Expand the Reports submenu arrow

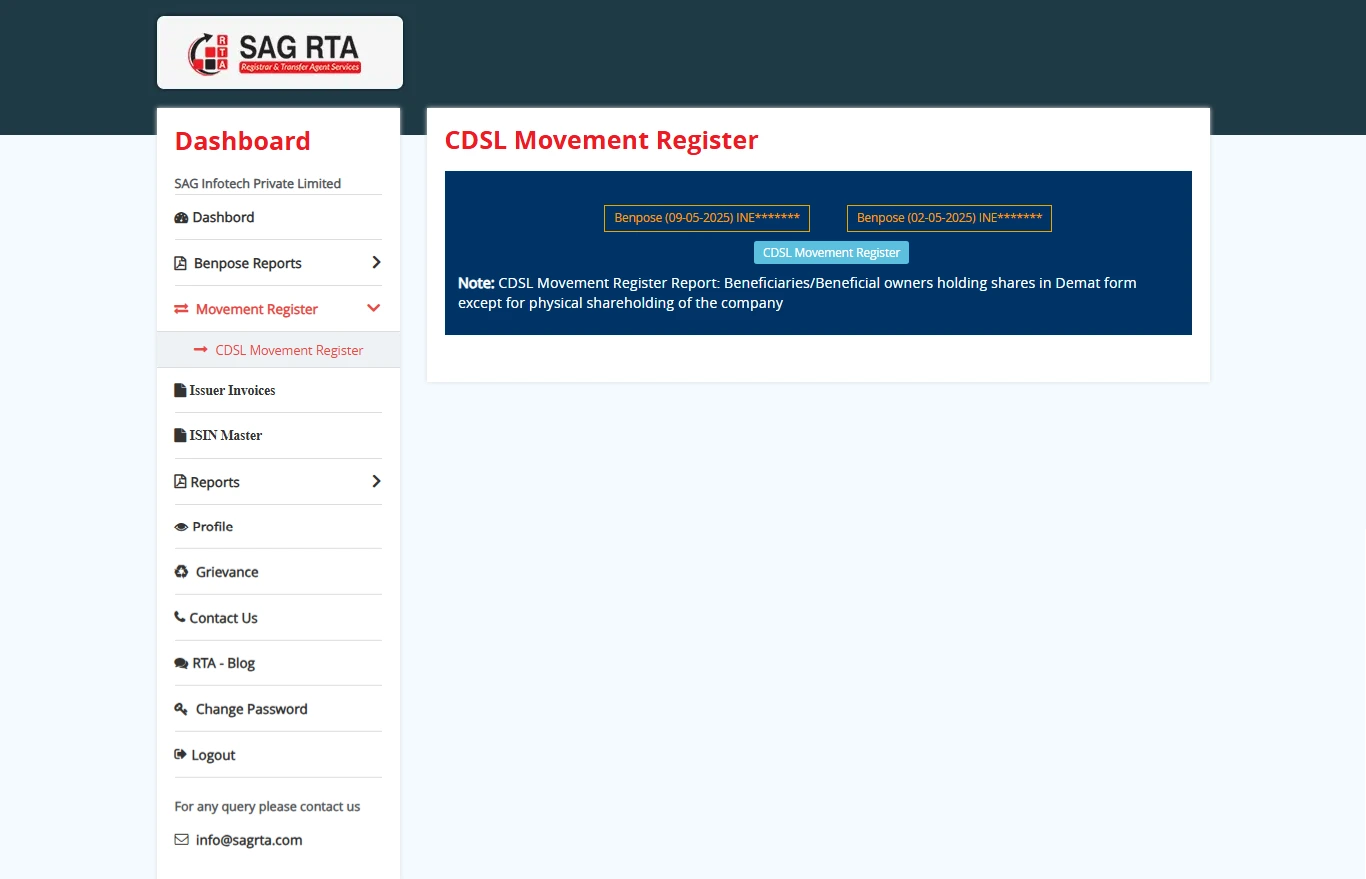[x=376, y=482]
